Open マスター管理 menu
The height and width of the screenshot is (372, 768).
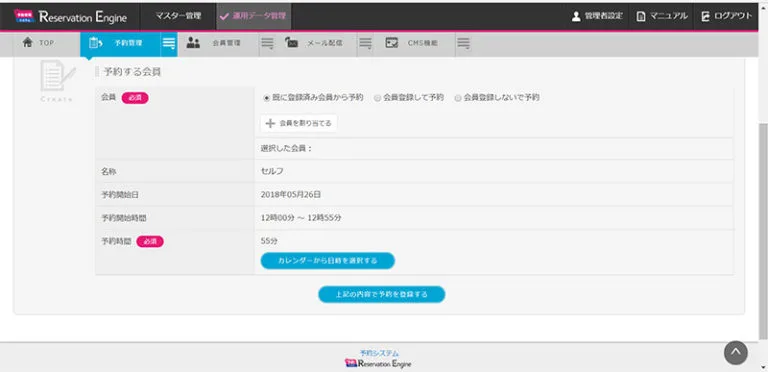178,16
